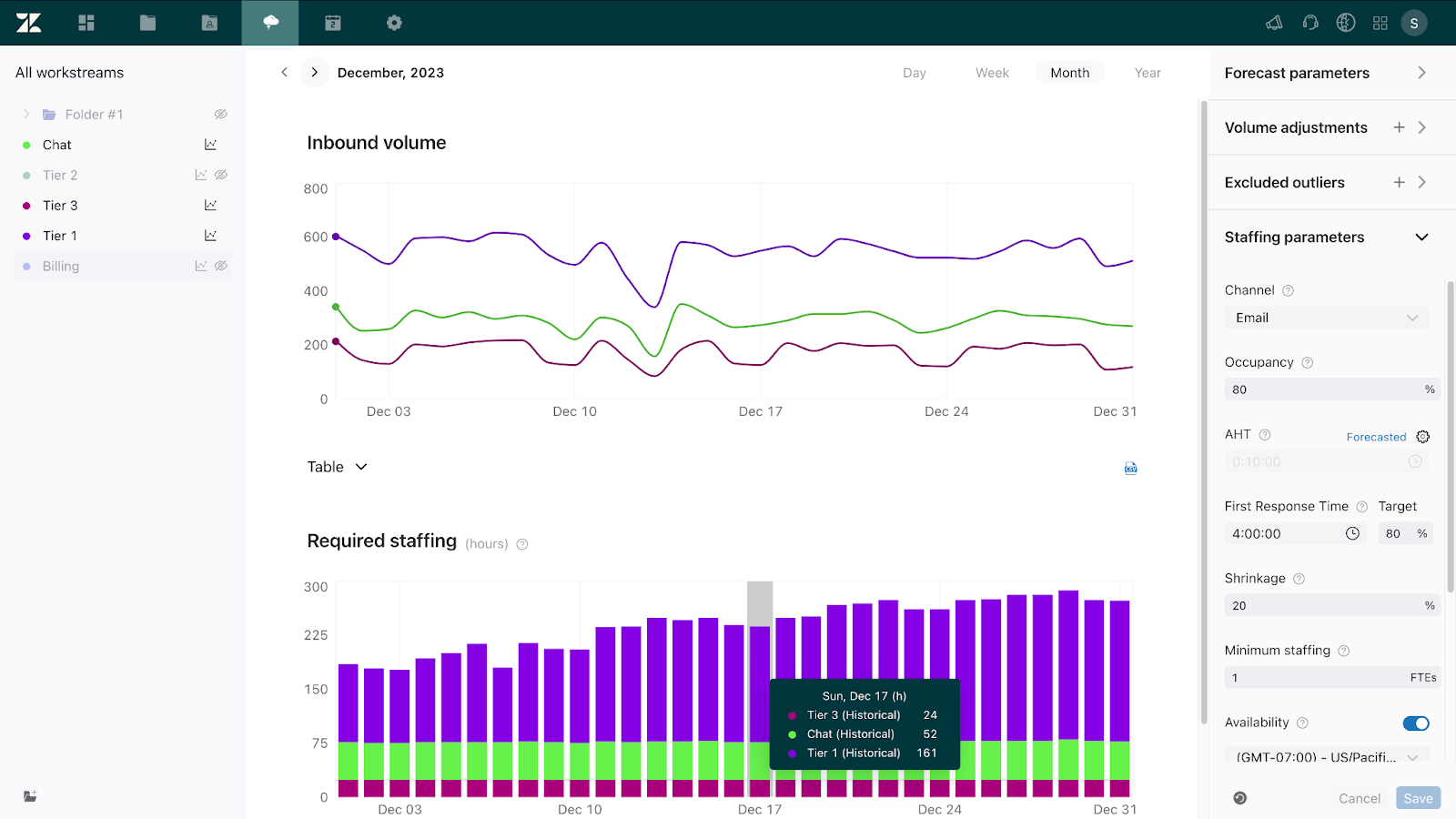Viewport: 1456px width, 819px height.
Task: Open the help headset icon
Action: click(1309, 22)
